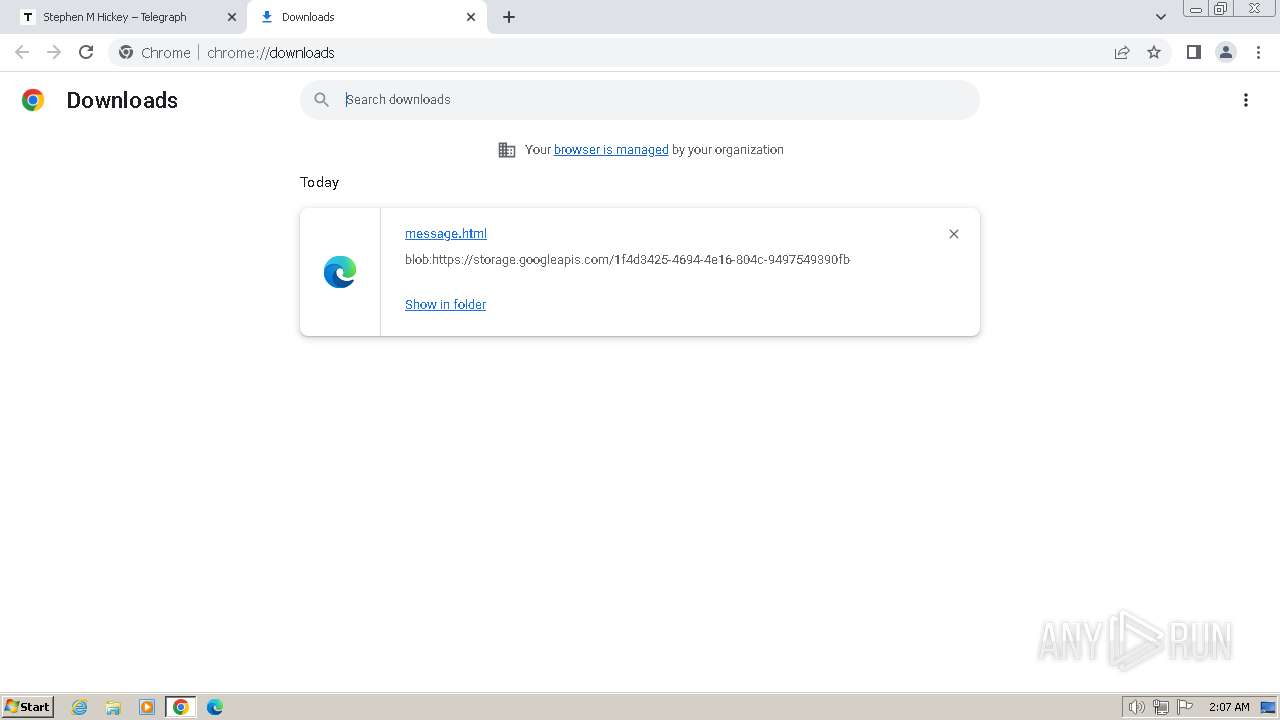Viewport: 1280px width, 720px height.
Task: Remove message.html from the downloads list
Action: tap(954, 234)
